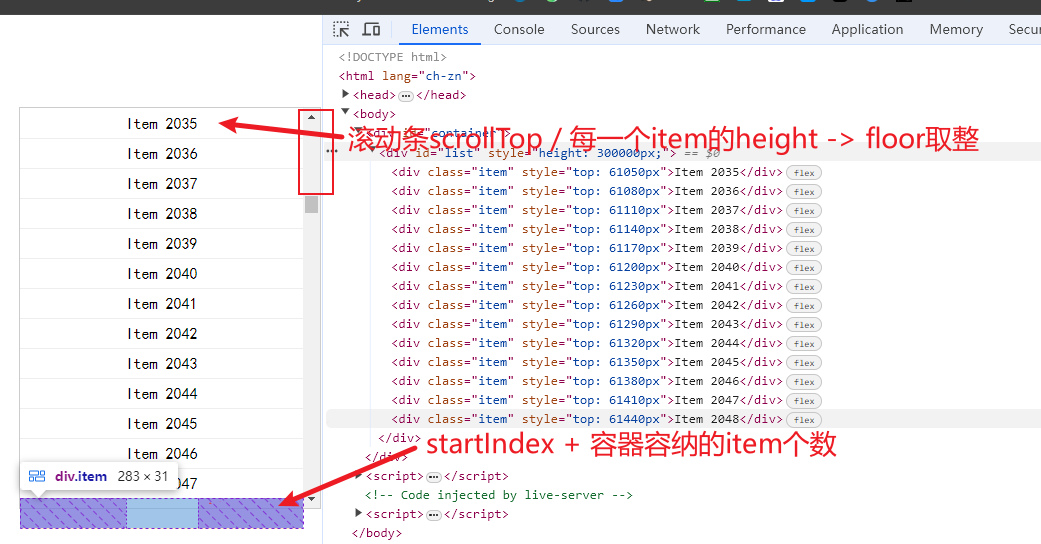Open the Application tab
Viewport: 1041px width, 544px height.
click(x=867, y=29)
